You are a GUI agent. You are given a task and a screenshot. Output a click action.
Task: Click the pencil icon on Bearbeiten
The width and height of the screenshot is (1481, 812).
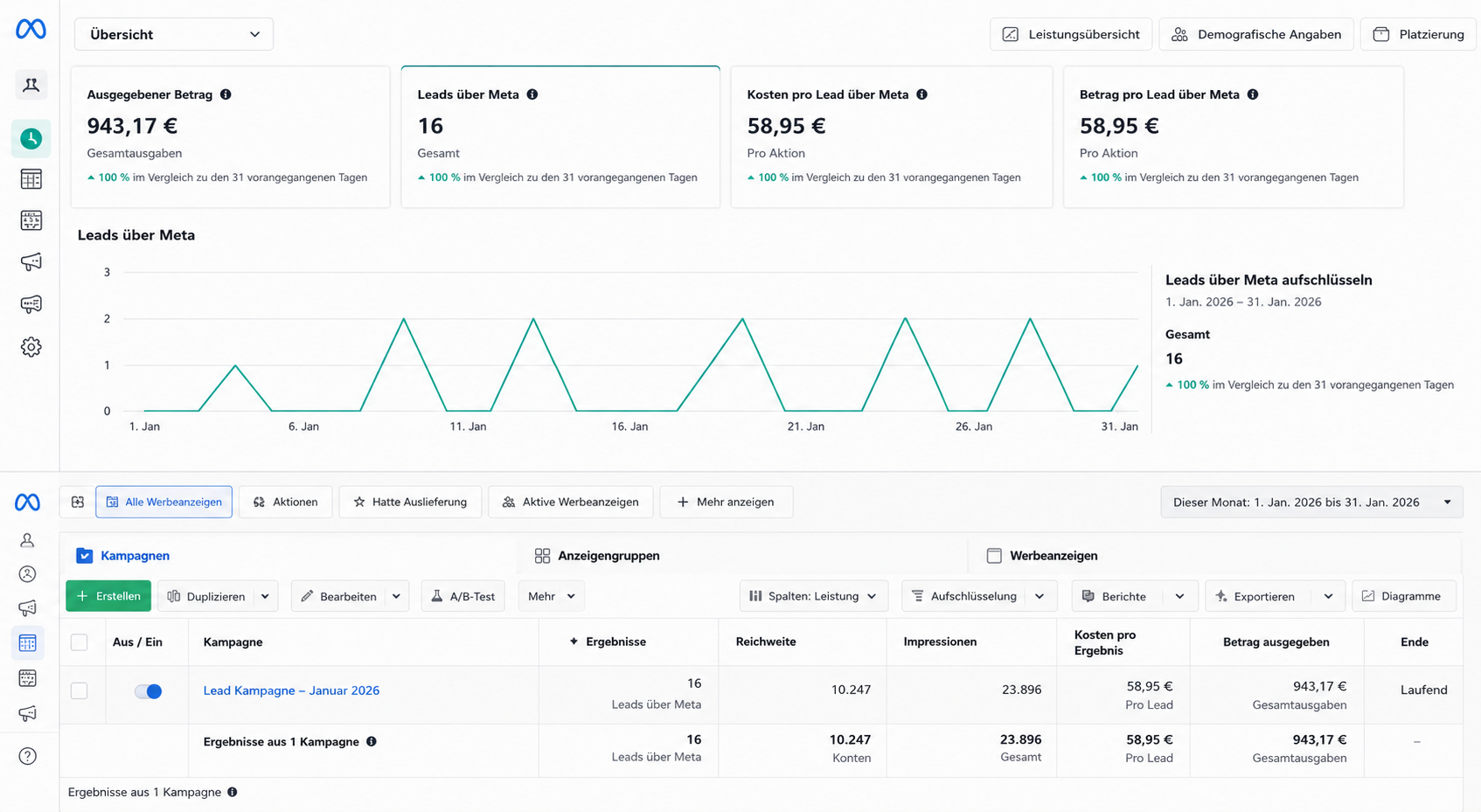tap(307, 596)
